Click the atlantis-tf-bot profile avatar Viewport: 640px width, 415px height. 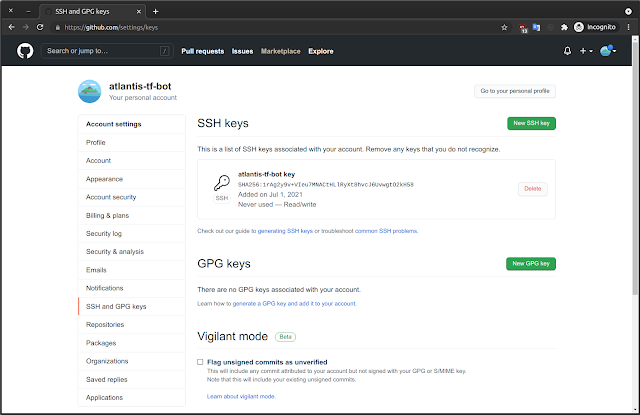tap(89, 91)
